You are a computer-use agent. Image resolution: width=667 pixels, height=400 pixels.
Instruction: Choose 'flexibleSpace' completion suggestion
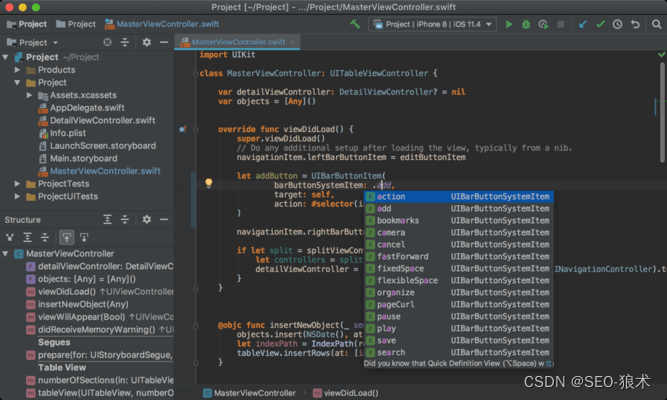[459, 280]
